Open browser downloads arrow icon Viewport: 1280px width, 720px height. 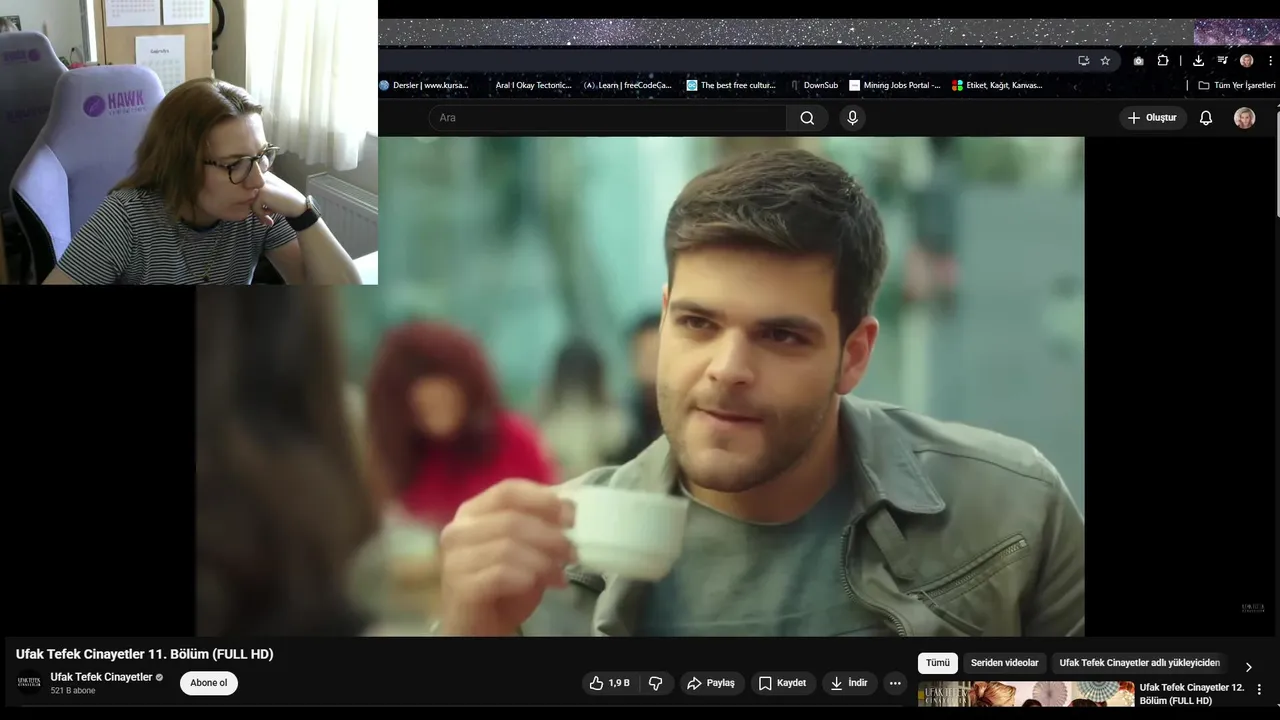[1198, 61]
